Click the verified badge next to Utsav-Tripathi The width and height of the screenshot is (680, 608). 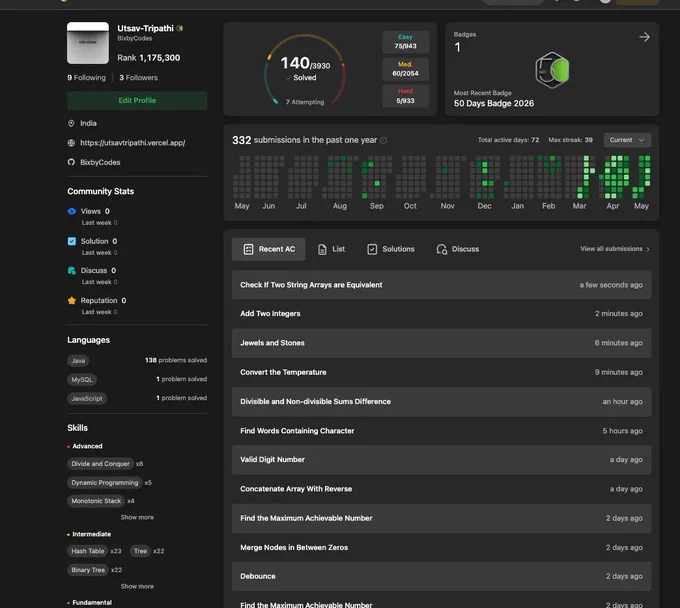click(180, 28)
